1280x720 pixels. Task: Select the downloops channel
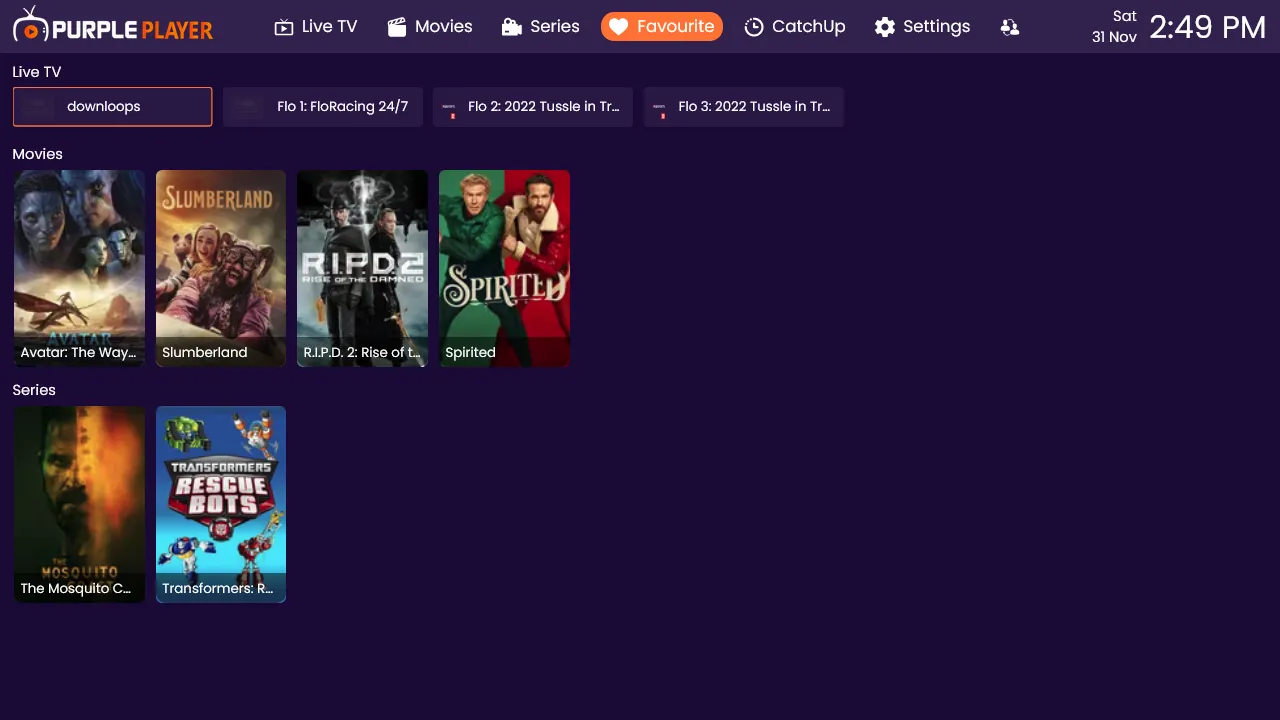[x=113, y=107]
